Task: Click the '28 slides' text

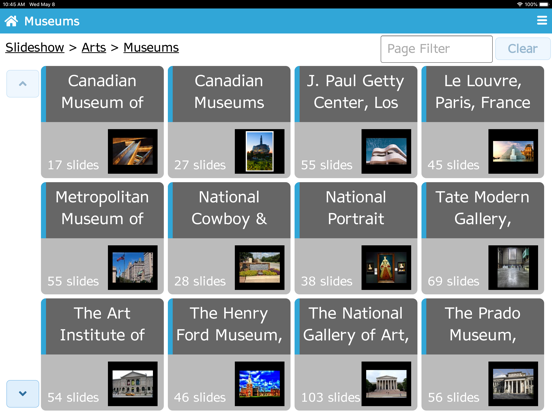Action: [200, 281]
